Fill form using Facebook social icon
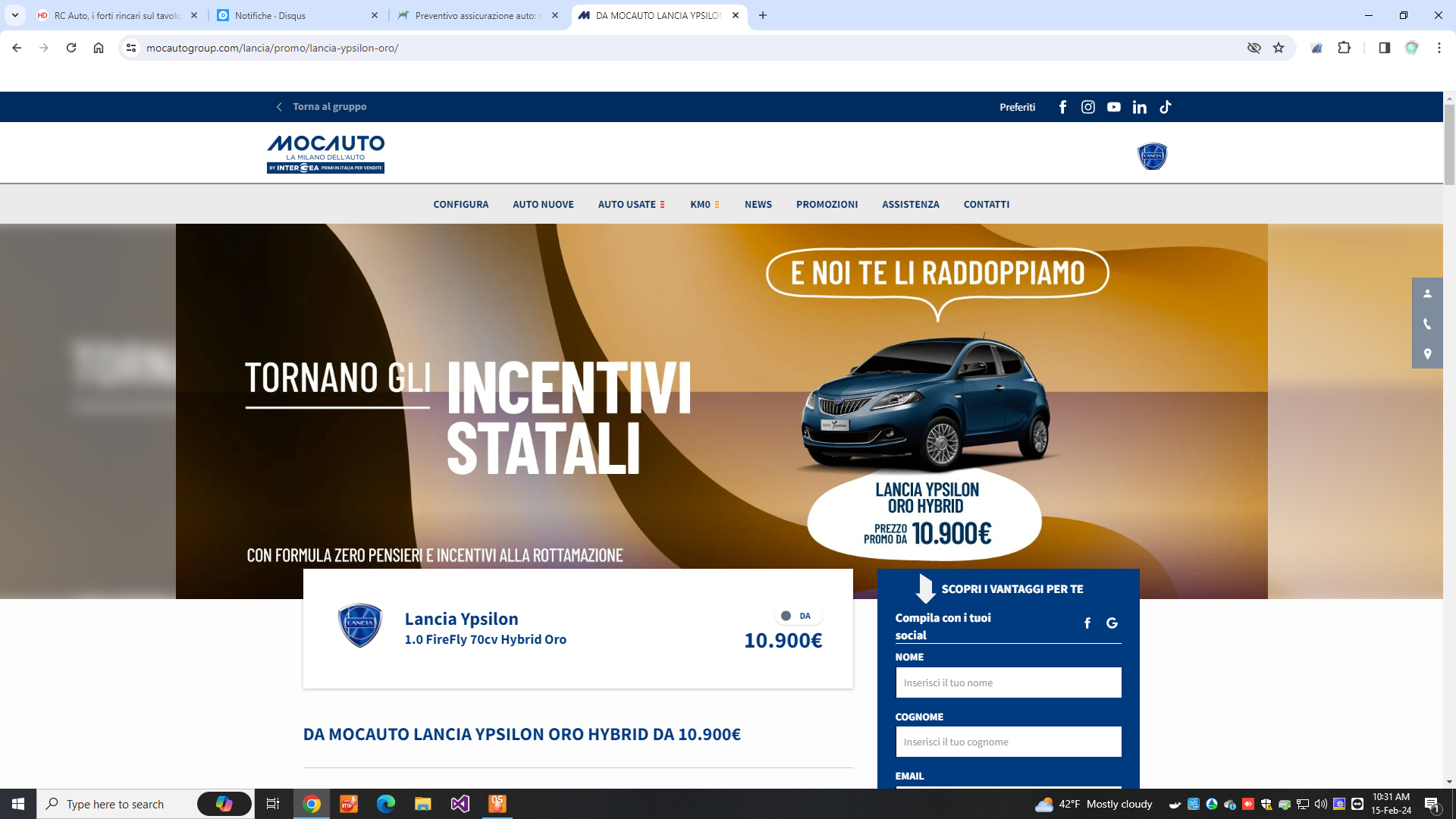Screen dimensions: 1456x819 tap(1087, 623)
